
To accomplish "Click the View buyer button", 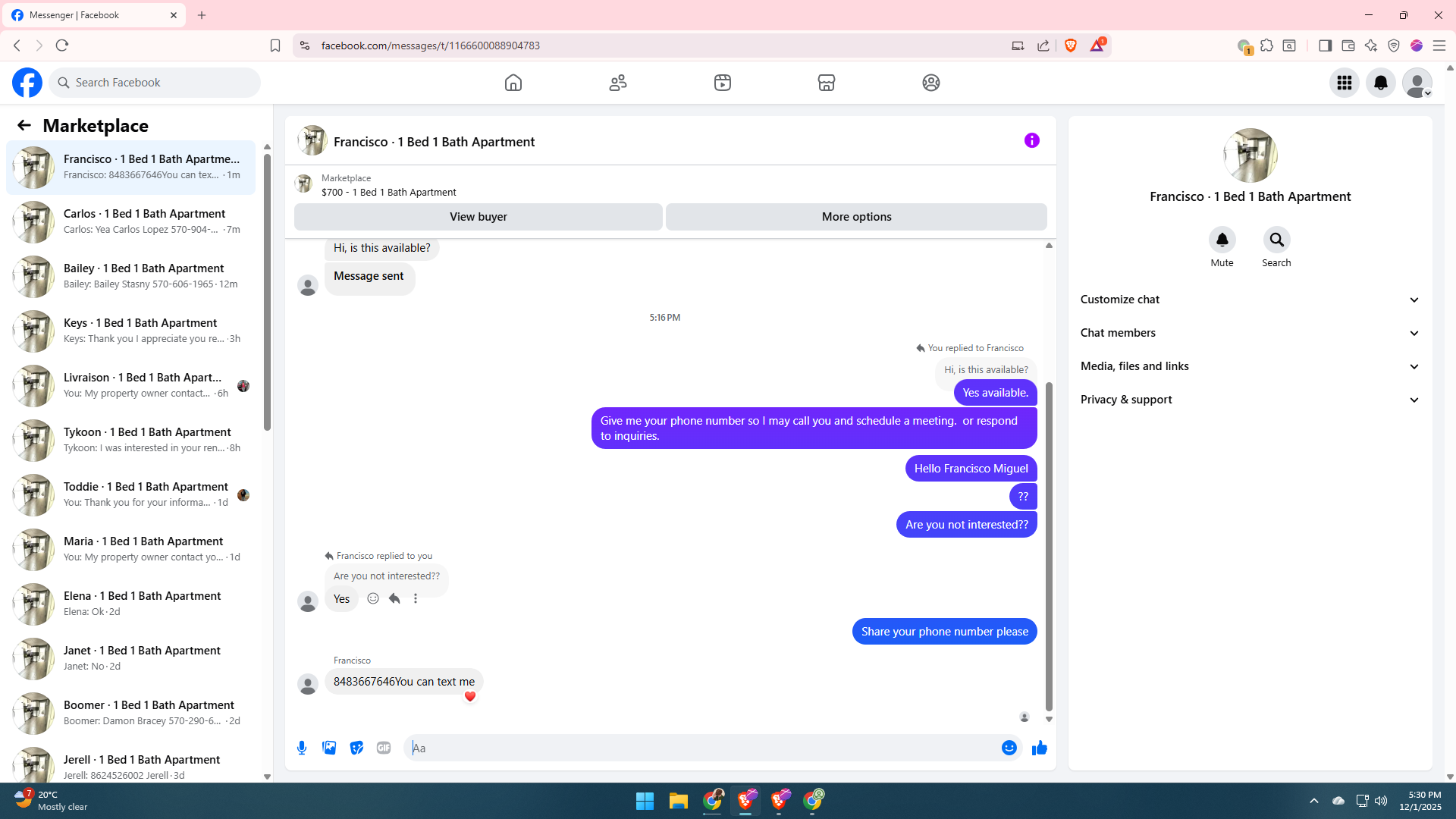I will tap(478, 217).
